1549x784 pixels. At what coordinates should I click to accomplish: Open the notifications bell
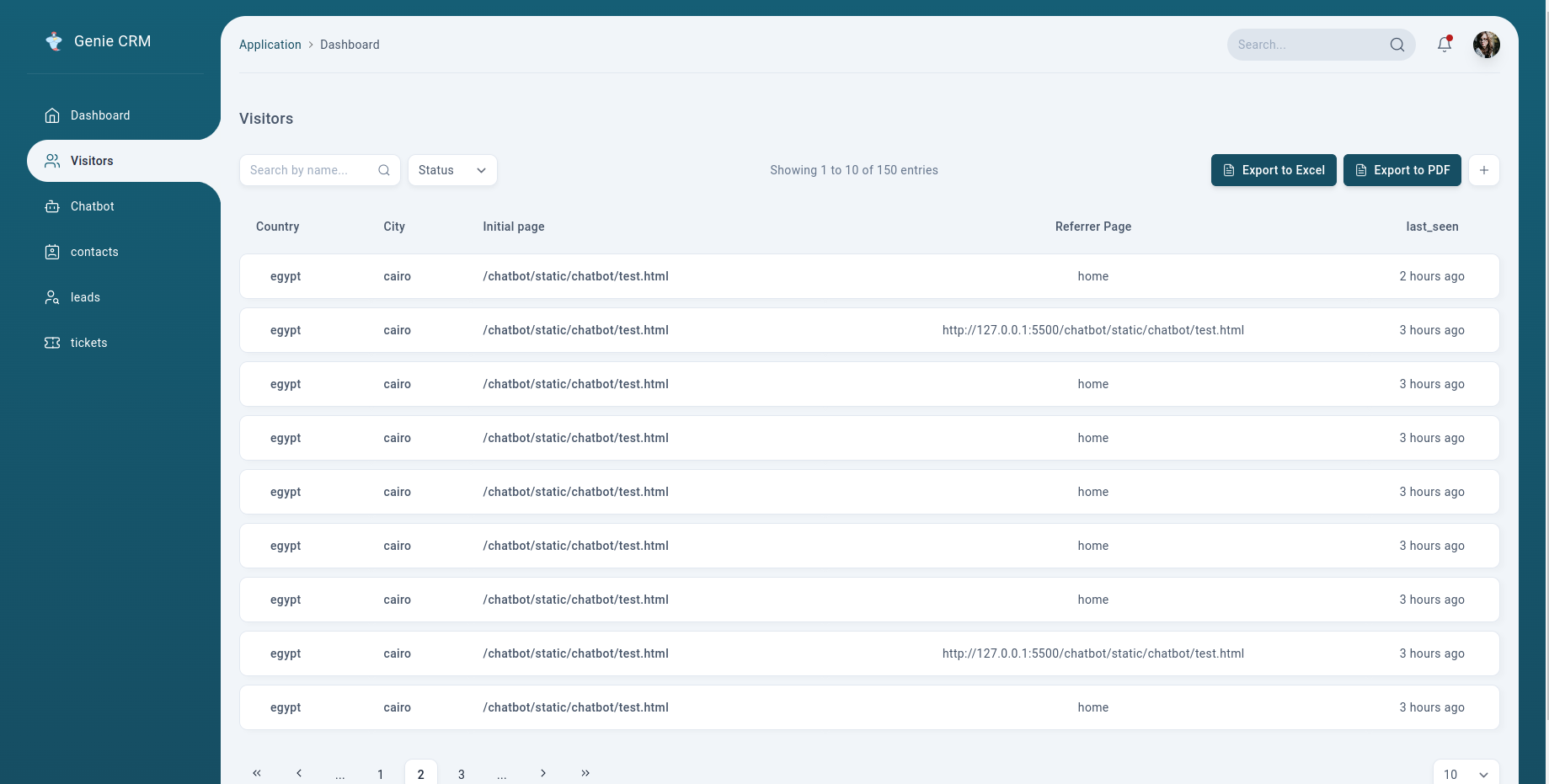(1444, 45)
